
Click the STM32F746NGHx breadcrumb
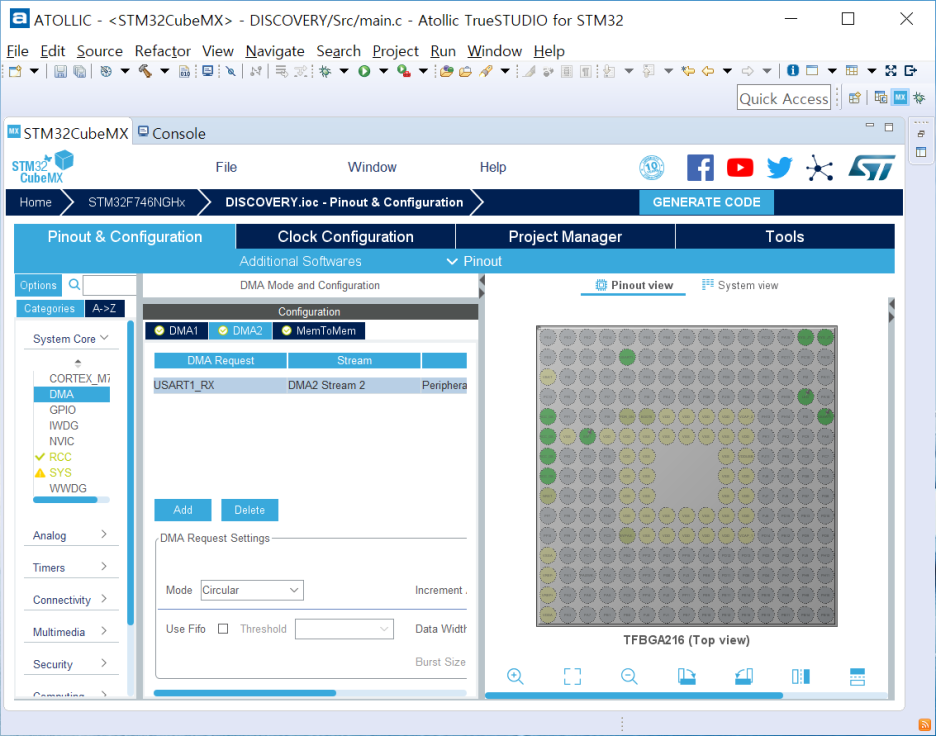point(137,202)
